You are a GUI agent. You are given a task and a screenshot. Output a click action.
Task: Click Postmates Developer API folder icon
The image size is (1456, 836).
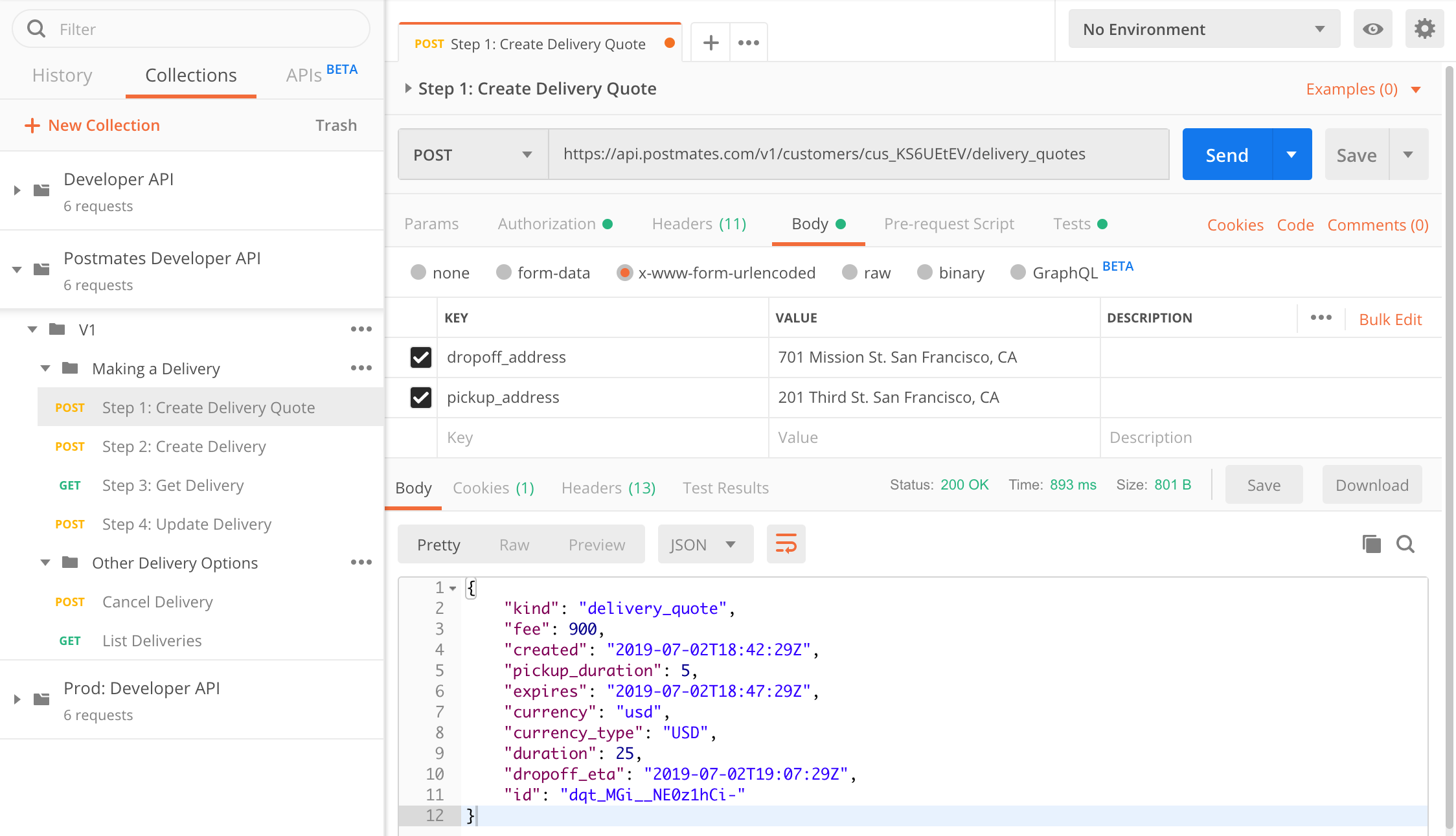(41, 269)
